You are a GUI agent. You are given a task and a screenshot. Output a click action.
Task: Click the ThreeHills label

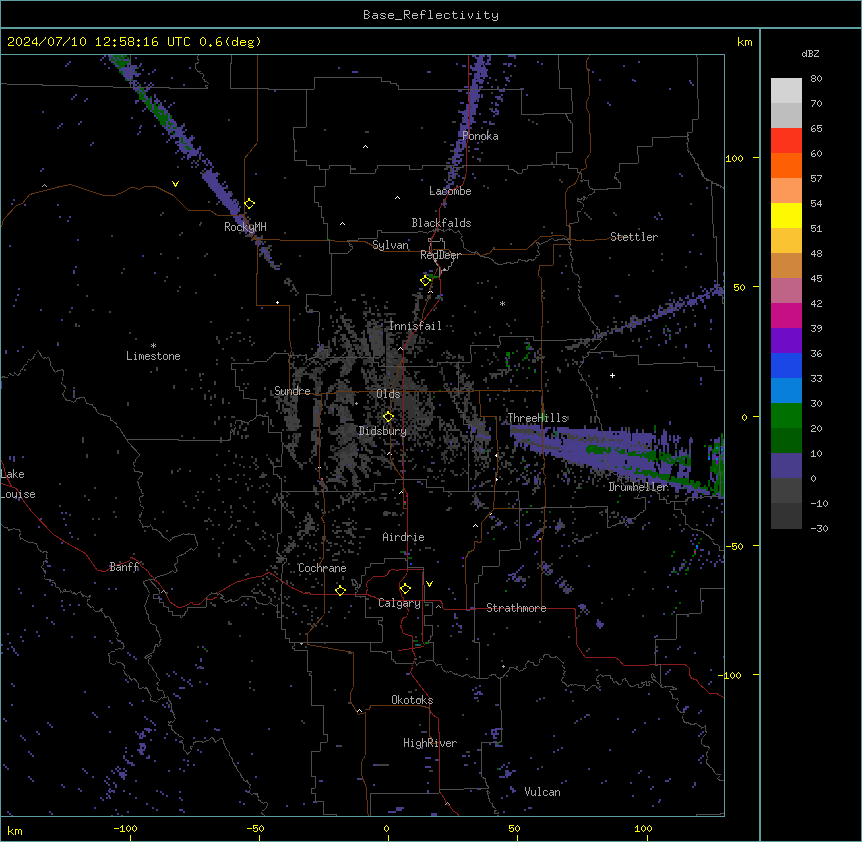[x=537, y=418]
